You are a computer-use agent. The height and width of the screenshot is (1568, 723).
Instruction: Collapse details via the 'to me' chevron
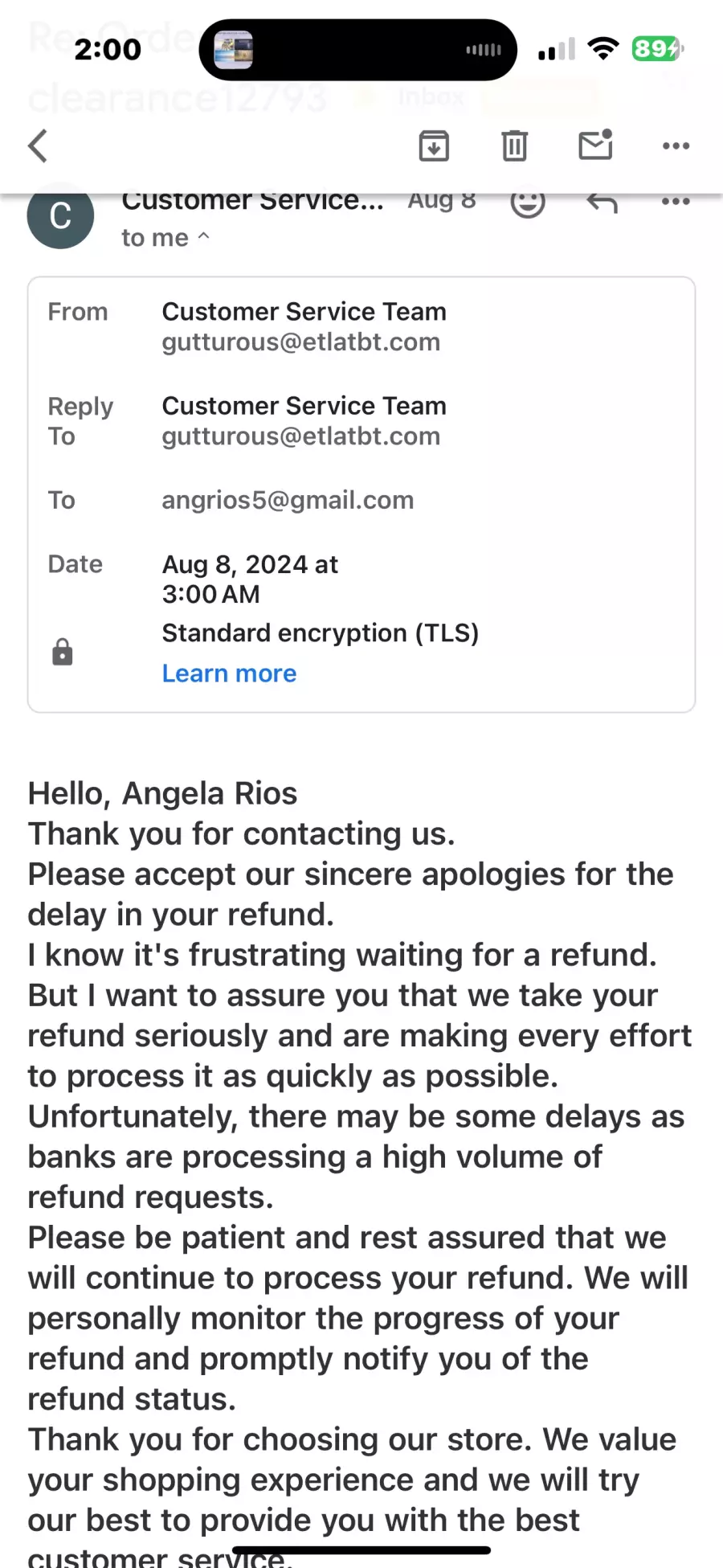[203, 236]
